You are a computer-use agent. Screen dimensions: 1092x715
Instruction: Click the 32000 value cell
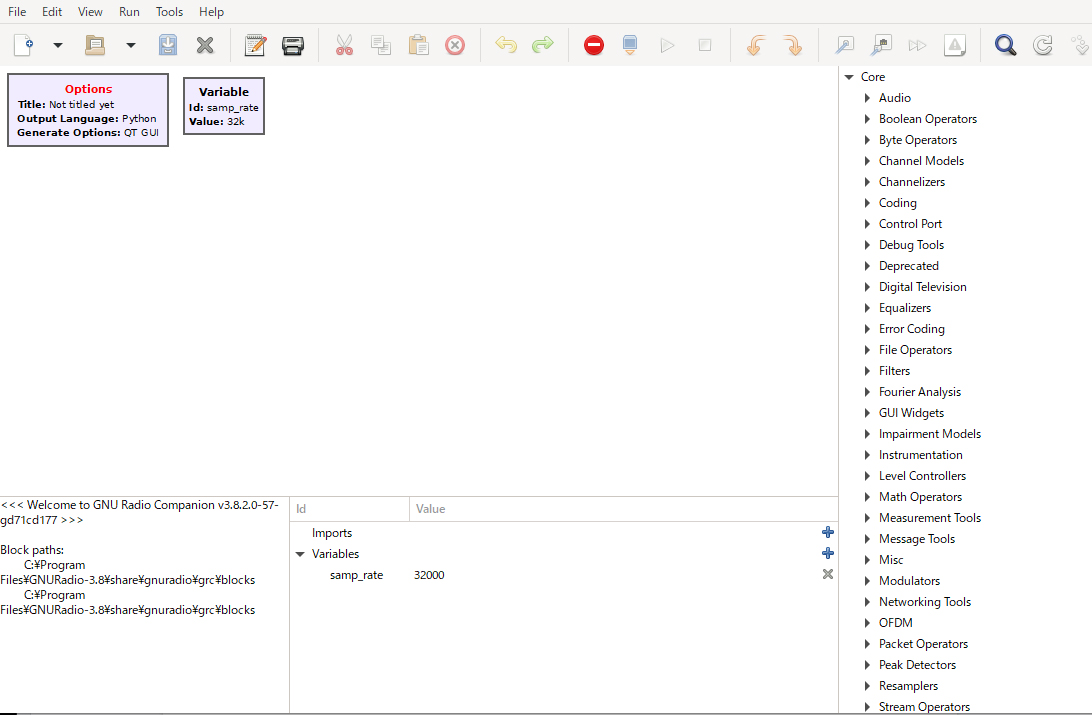click(429, 575)
